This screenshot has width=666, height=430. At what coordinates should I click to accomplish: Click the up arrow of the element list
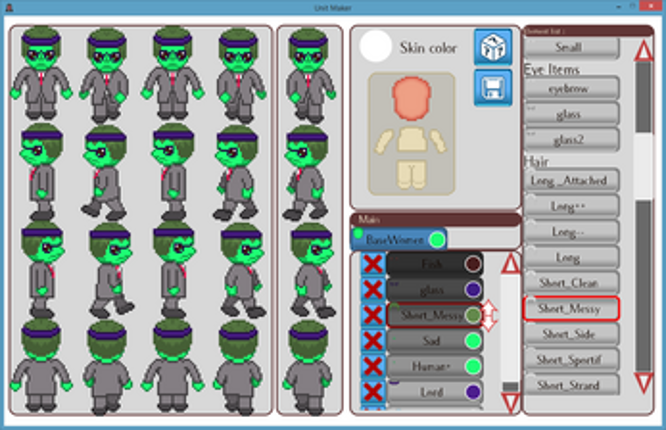click(x=643, y=51)
